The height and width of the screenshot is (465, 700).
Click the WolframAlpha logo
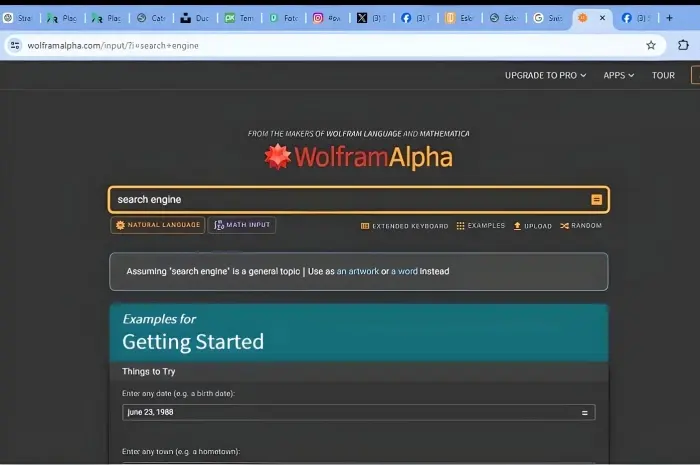(358, 157)
